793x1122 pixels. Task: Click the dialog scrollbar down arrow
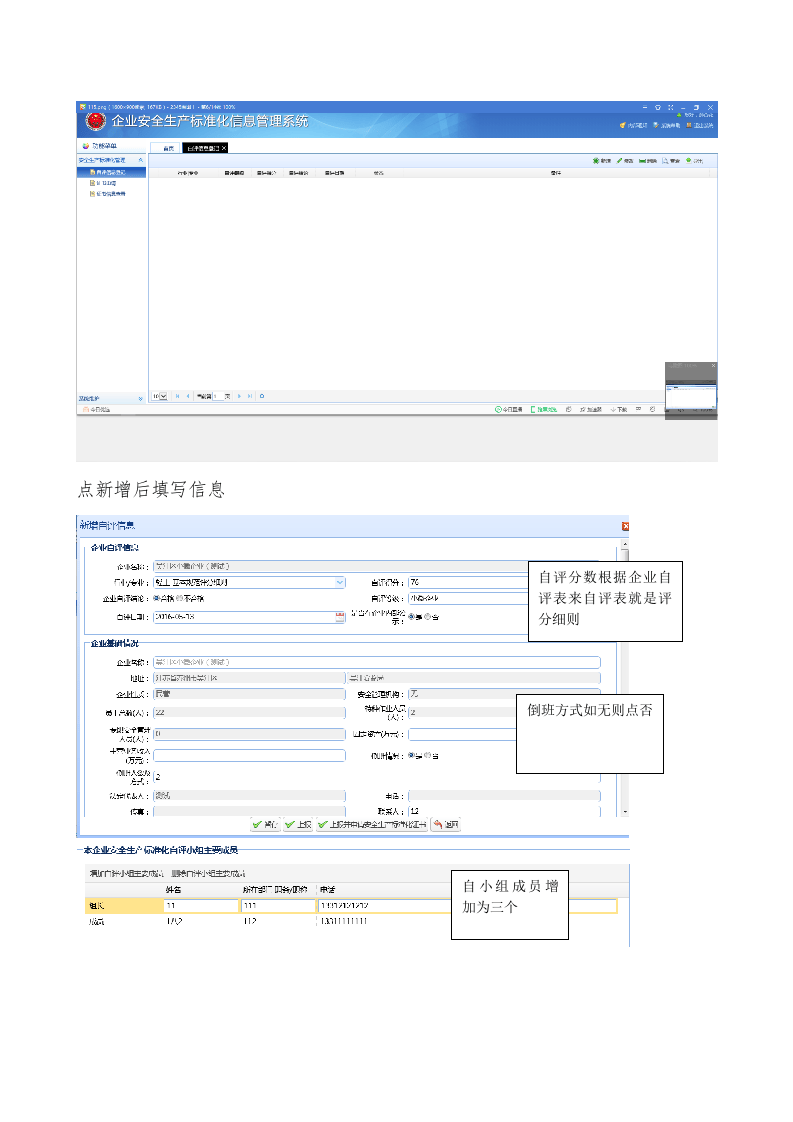[625, 811]
